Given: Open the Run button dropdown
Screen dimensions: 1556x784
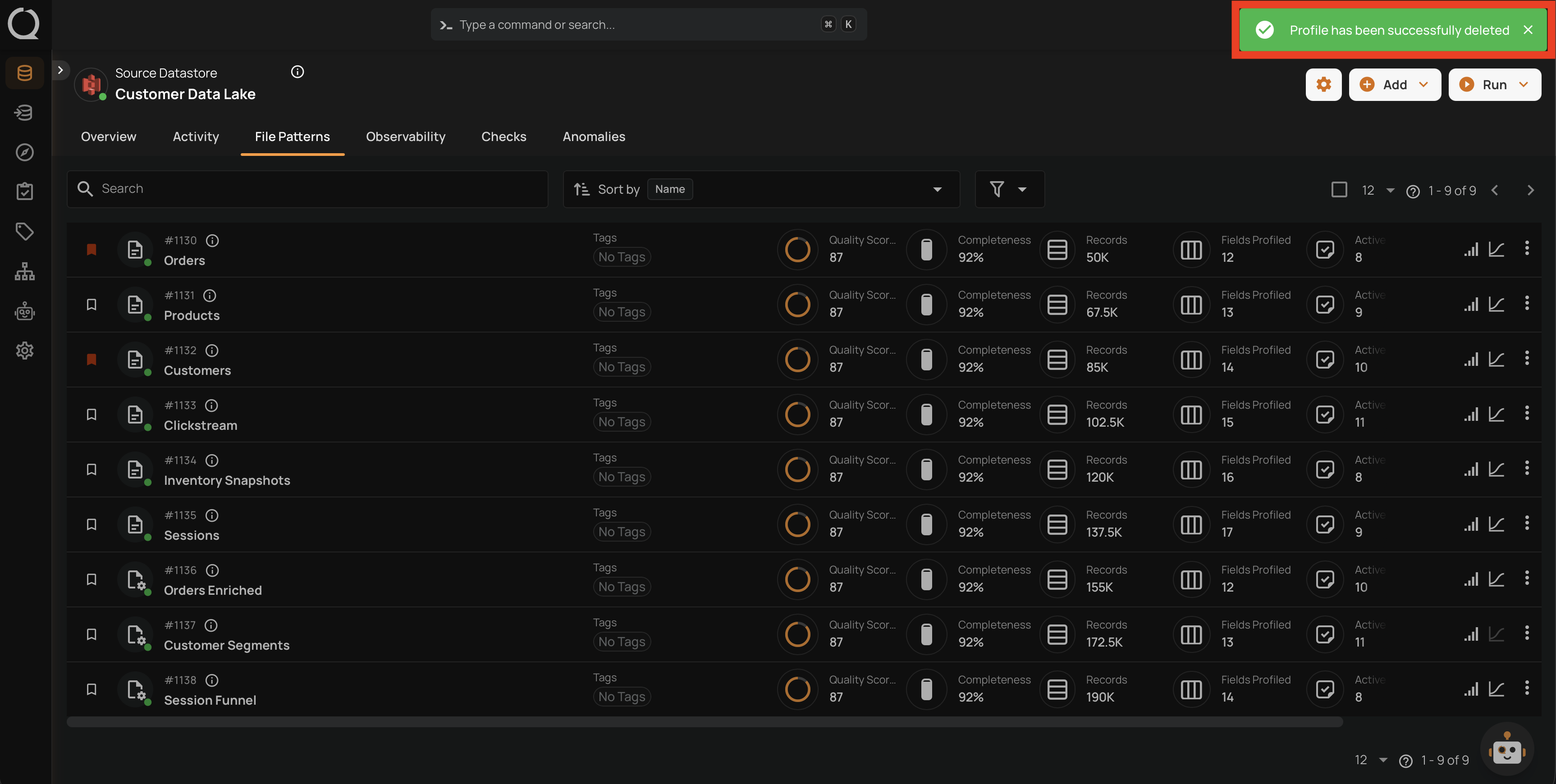Looking at the screenshot, I should pos(1494,85).
